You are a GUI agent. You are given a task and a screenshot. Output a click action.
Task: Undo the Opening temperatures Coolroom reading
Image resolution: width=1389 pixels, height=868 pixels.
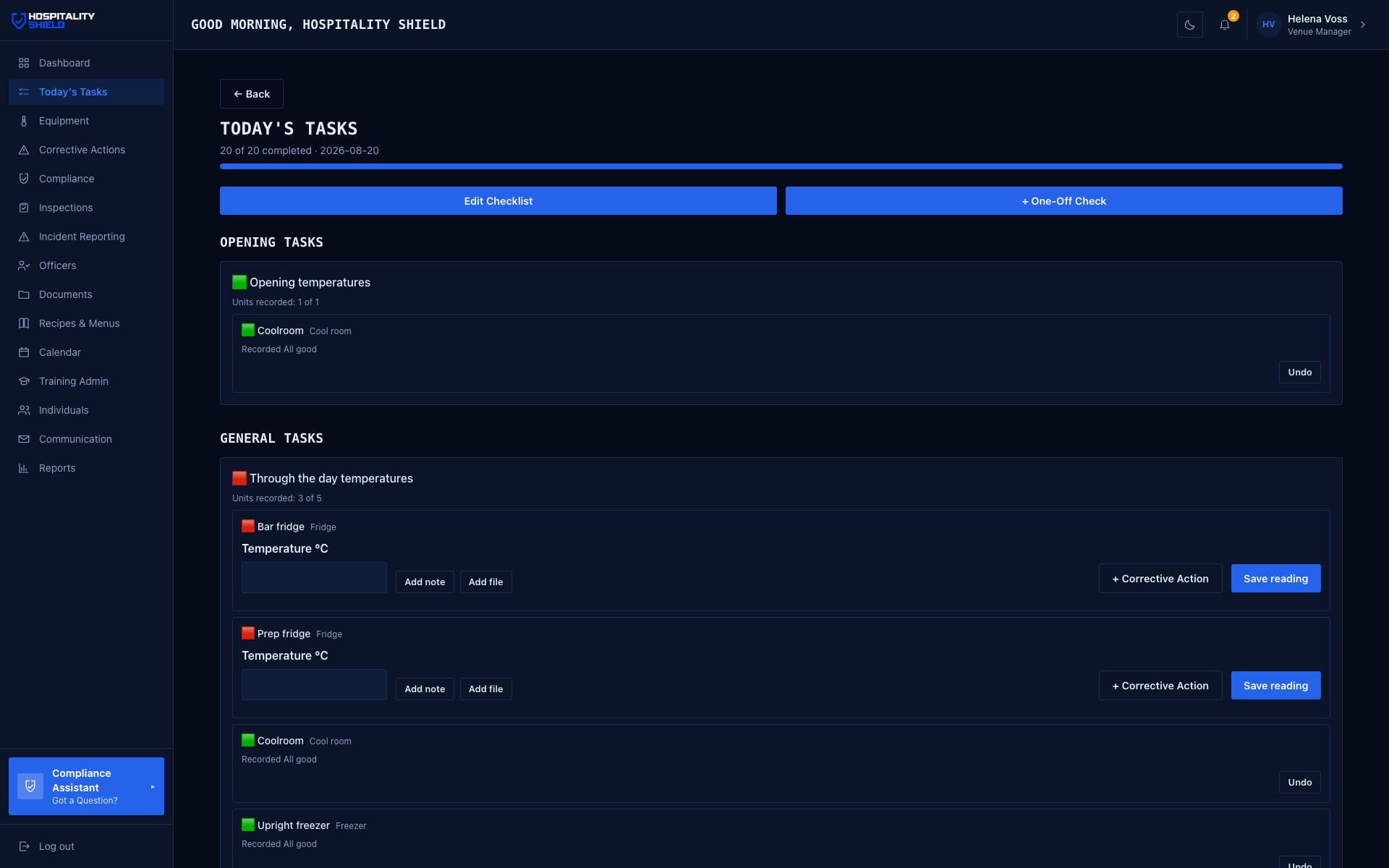(1299, 373)
